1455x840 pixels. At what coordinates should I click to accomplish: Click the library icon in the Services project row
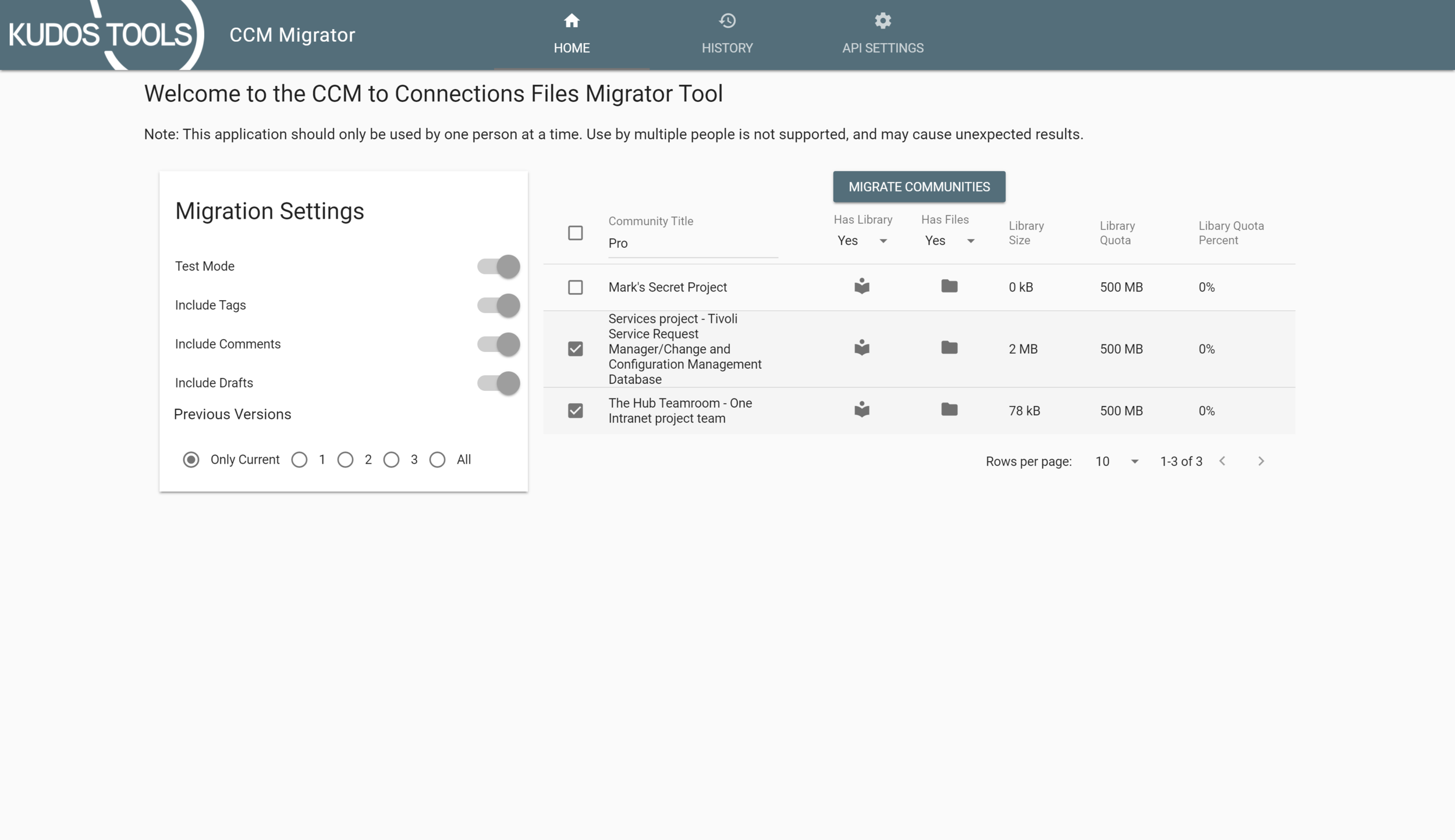(861, 348)
